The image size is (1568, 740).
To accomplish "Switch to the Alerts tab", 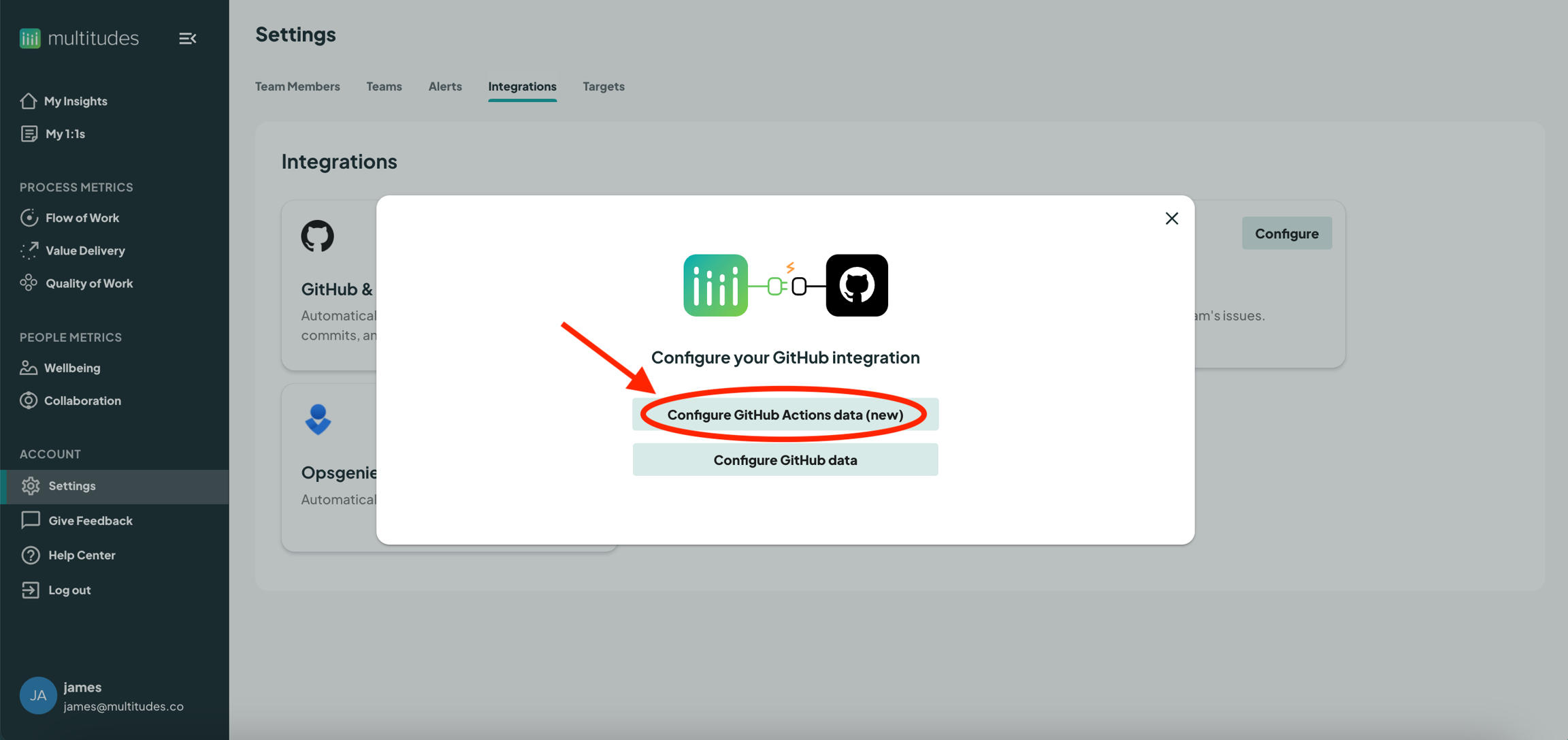I will 444,86.
